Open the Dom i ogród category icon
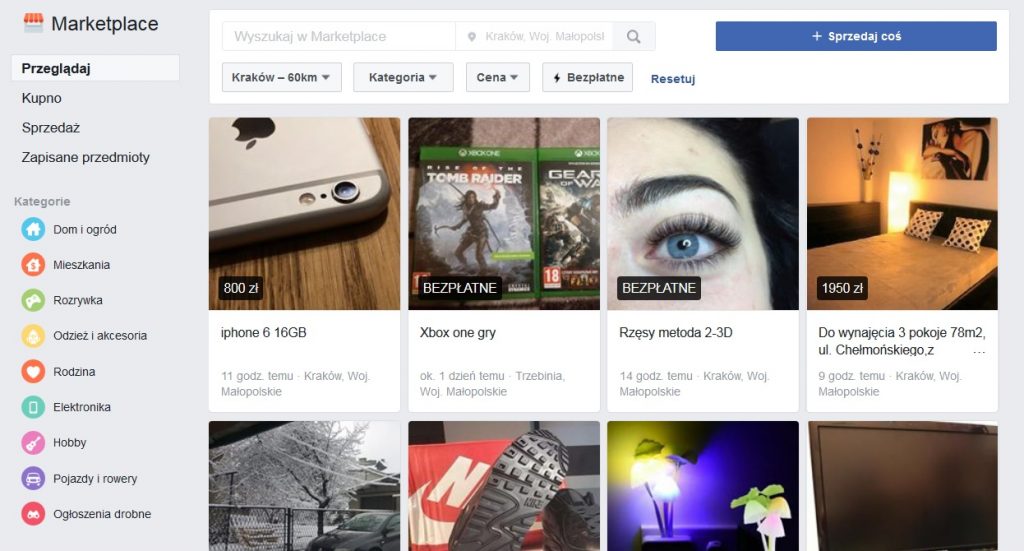 [x=33, y=229]
